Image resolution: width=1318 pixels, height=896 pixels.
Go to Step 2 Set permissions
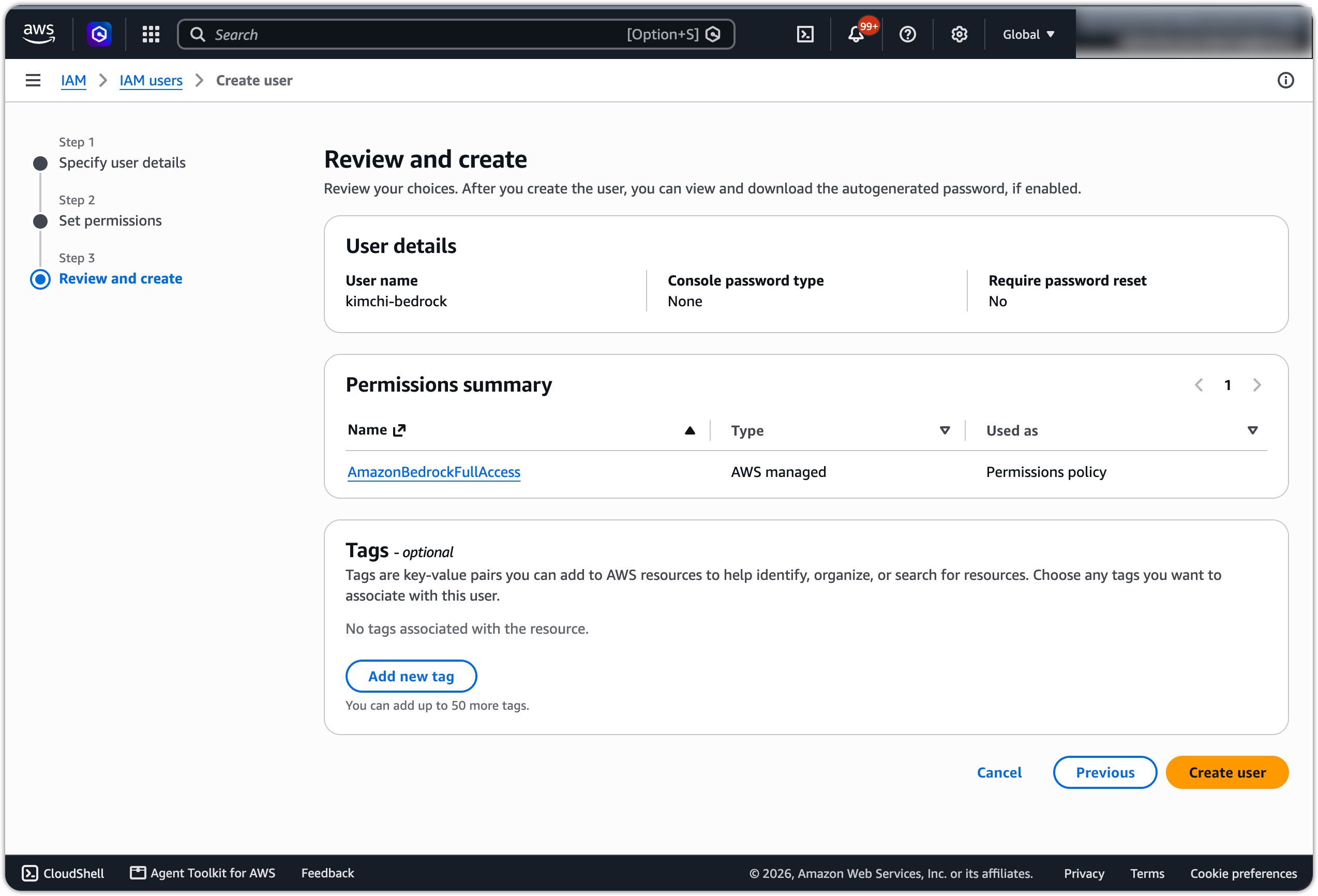click(110, 220)
